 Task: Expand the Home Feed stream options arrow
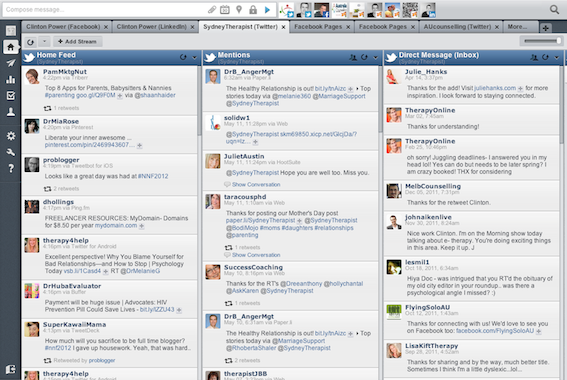click(x=195, y=57)
